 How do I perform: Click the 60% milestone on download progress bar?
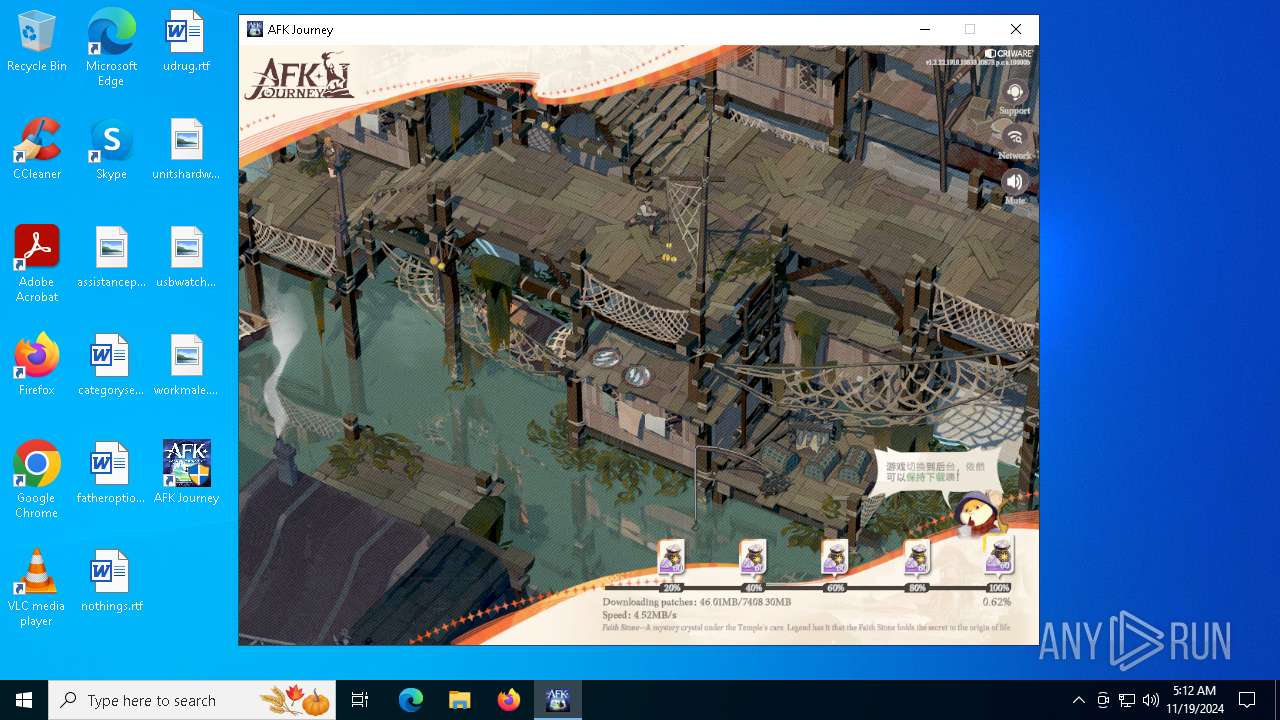tap(835, 588)
